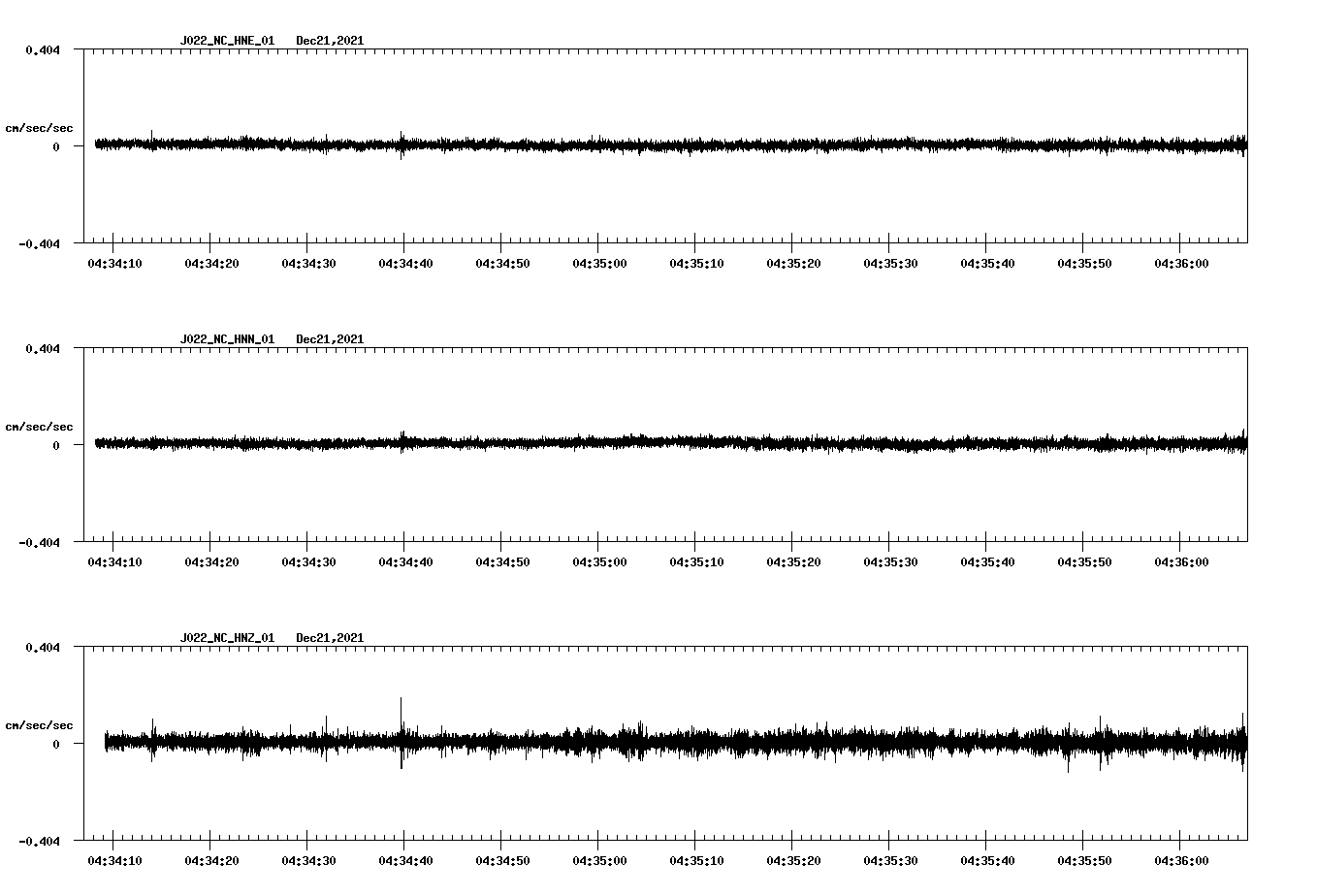This screenshot has width=1317, height=896.
Task: Click the cm/sec/sec unit label of HNZ plot
Action: coord(39,725)
